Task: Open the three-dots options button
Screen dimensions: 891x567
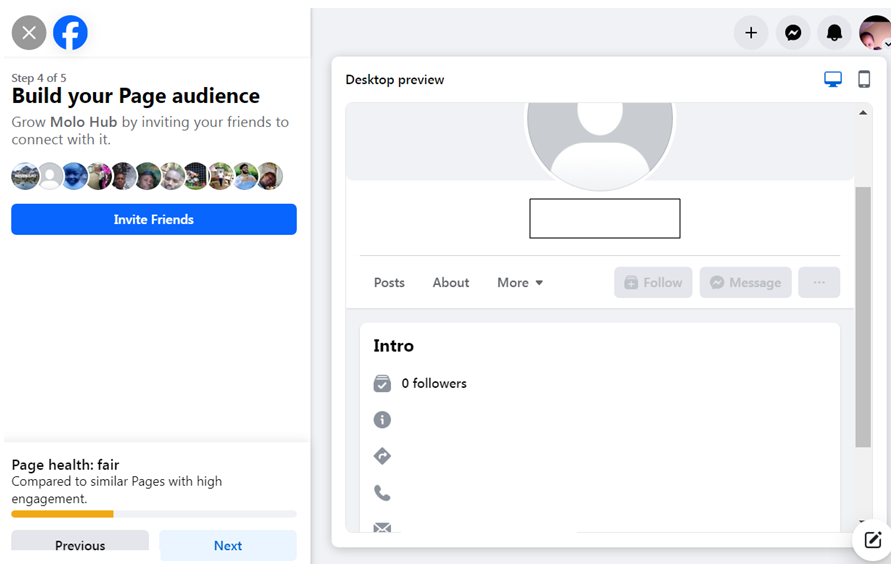Action: coord(819,282)
